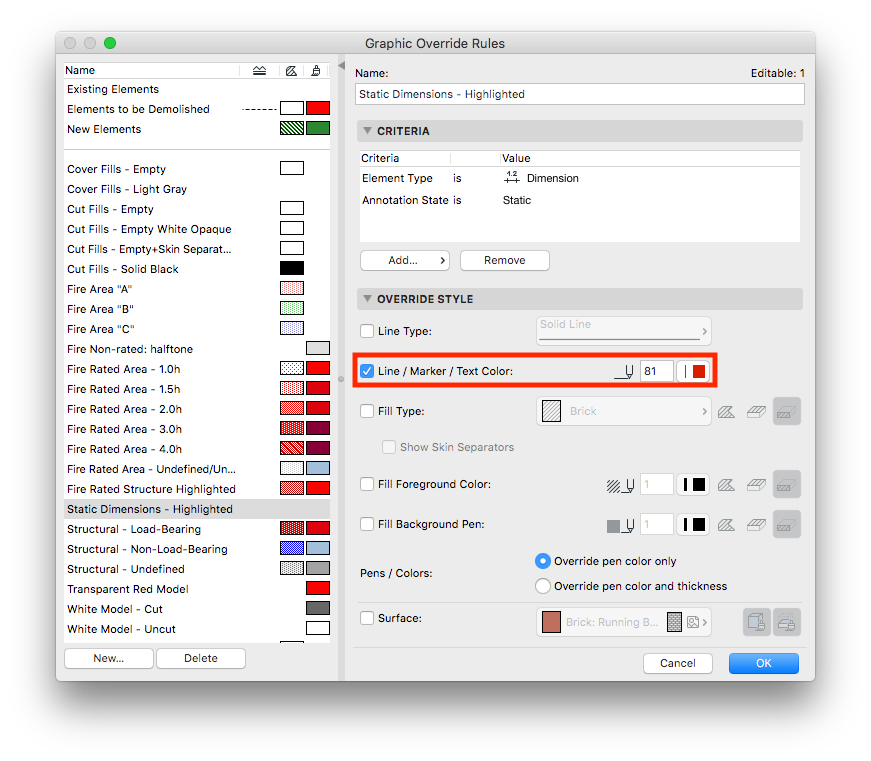Select Override pen color and thickness
Viewport: 871px width, 761px height.
click(543, 586)
